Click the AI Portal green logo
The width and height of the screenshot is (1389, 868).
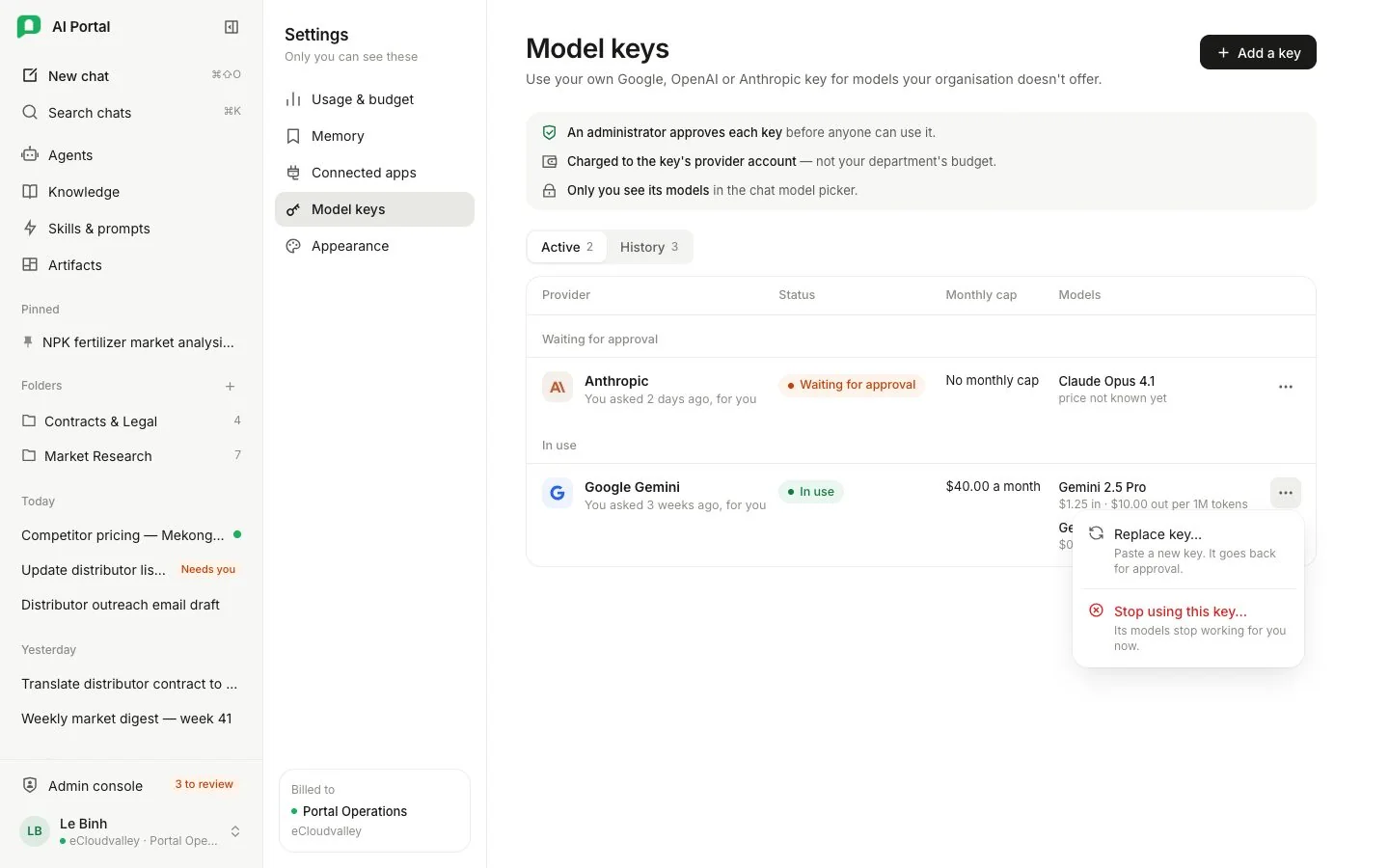pyautogui.click(x=29, y=27)
